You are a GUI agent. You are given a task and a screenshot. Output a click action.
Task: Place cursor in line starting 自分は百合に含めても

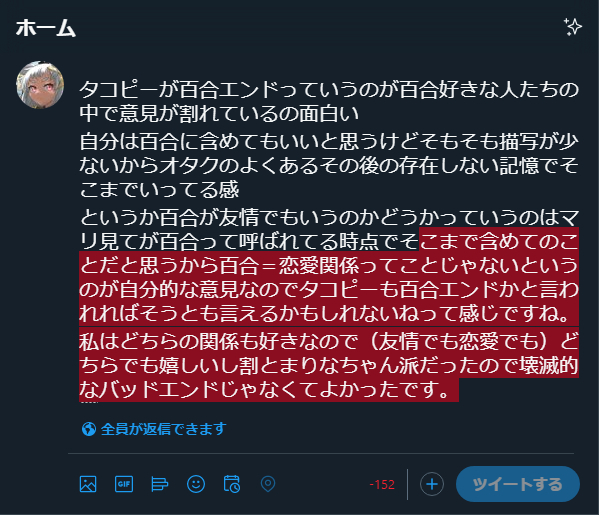tap(329, 141)
